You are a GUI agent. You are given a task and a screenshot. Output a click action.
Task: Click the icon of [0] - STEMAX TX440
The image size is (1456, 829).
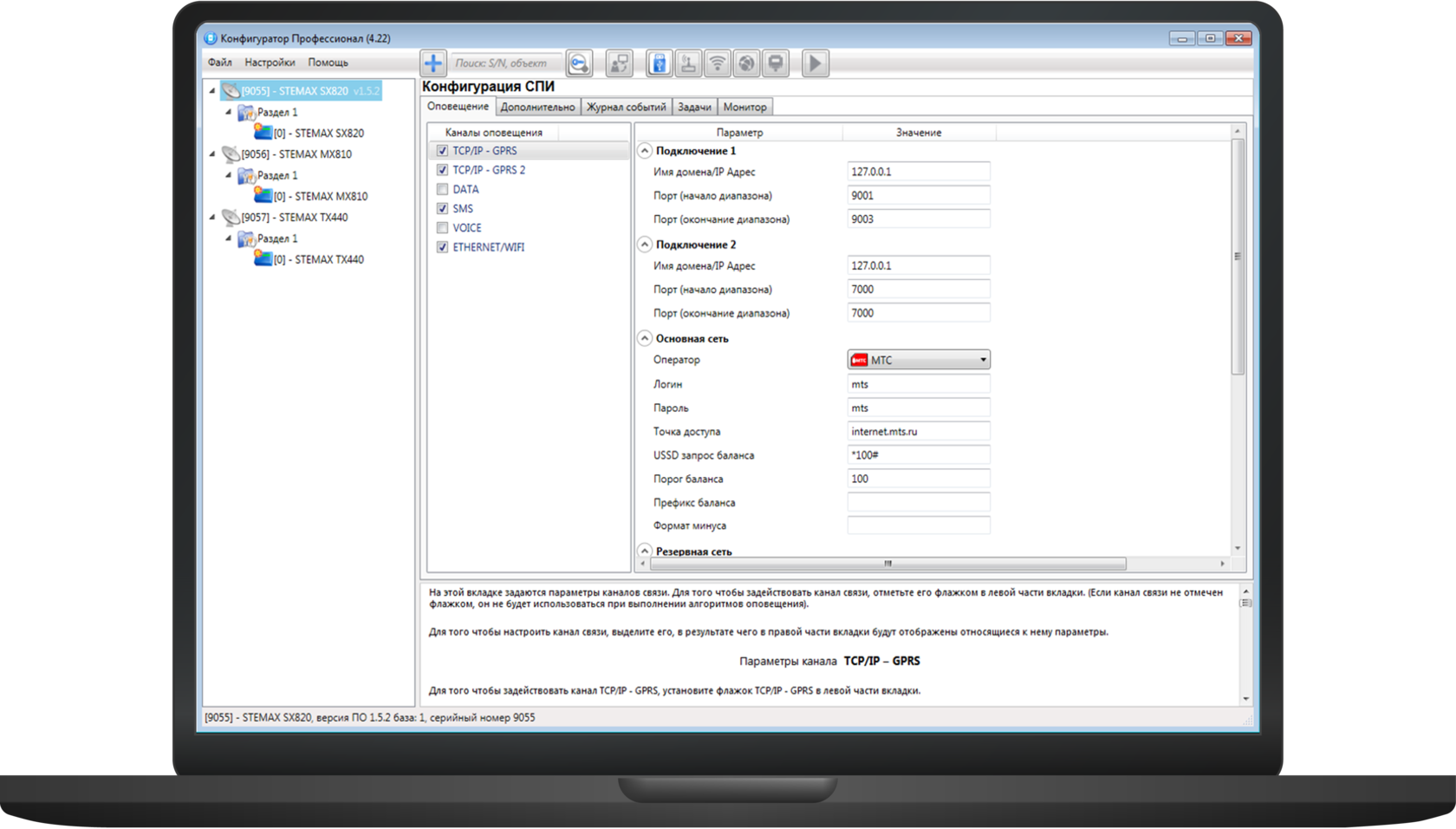point(263,259)
